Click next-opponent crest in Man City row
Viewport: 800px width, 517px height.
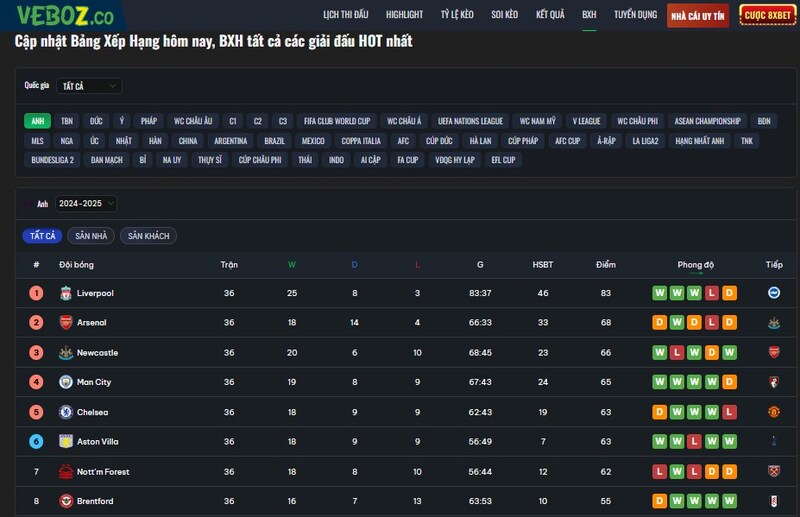click(774, 382)
